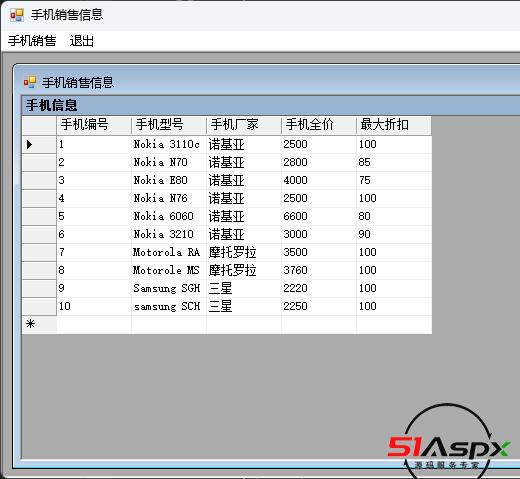This screenshot has width=520, height=479.
Task: Click price cell 3500
Action: (x=319, y=252)
